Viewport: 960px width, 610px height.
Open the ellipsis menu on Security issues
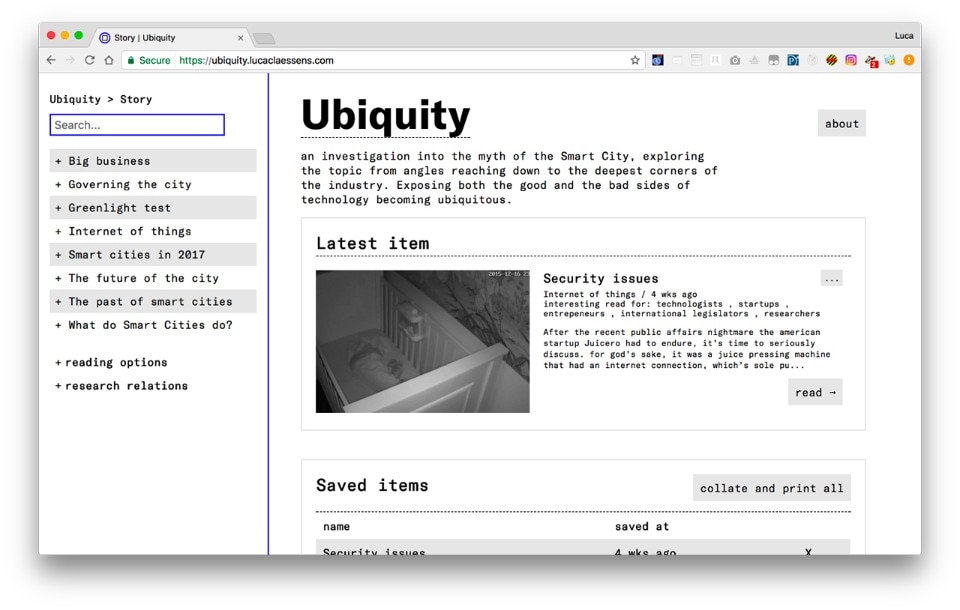pos(831,279)
